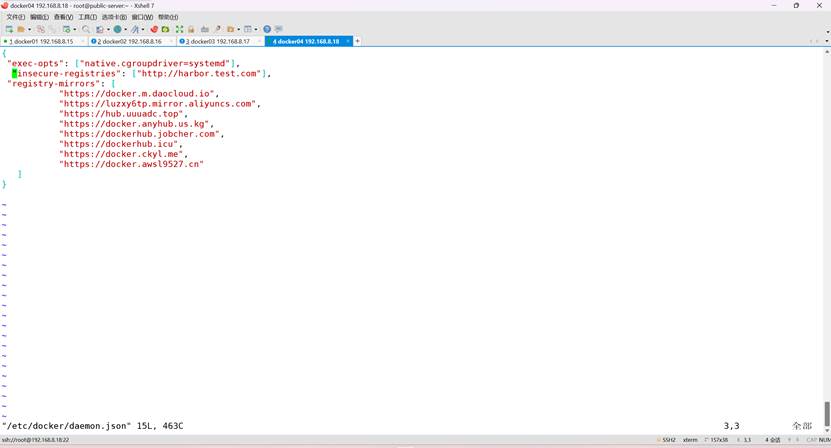This screenshot has width=831, height=448.
Task: Click "https://docker.anyhub.us.kg" mirror line
Action: click(135, 124)
